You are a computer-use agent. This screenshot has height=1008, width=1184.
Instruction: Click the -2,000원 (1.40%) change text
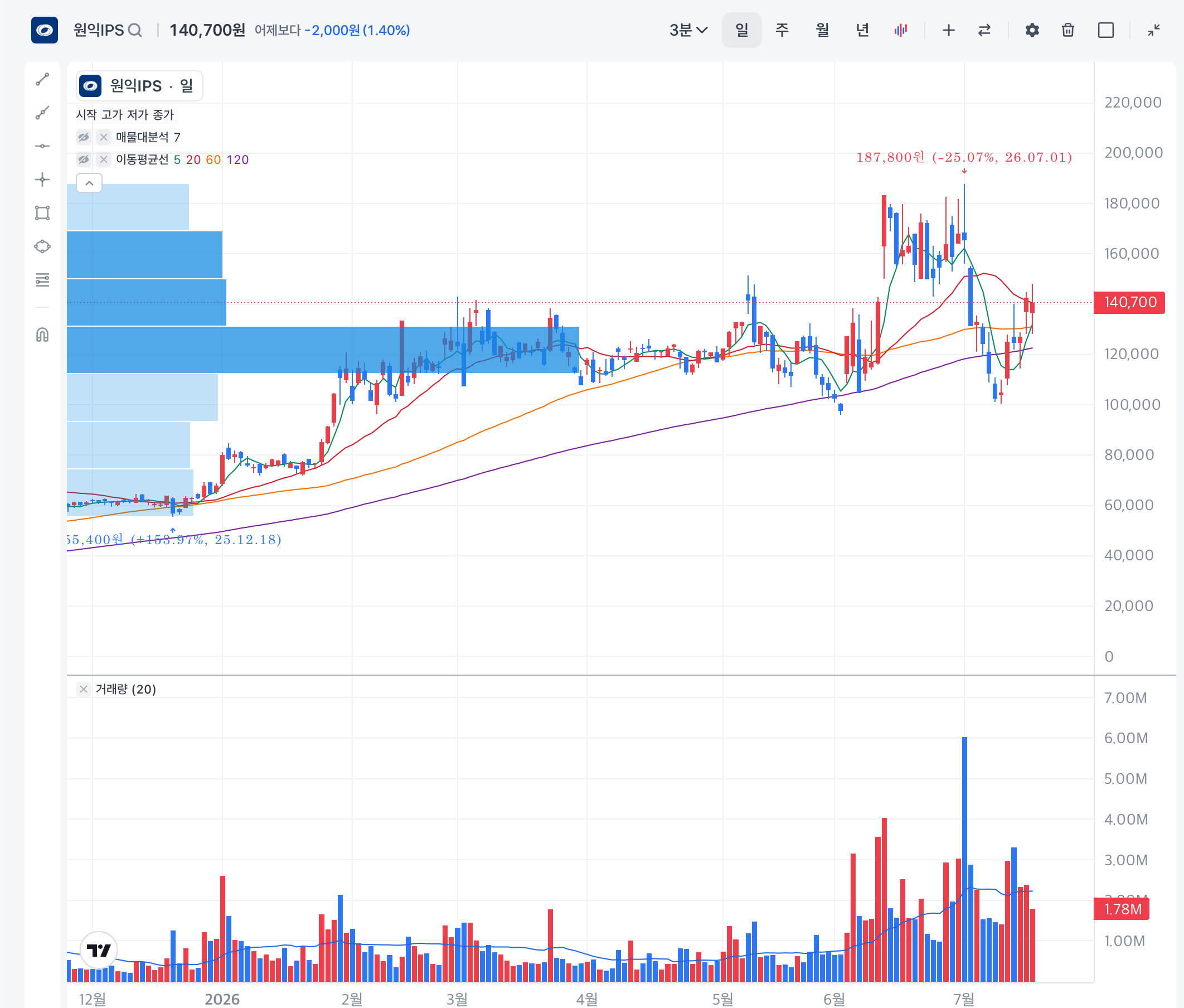pos(357,30)
